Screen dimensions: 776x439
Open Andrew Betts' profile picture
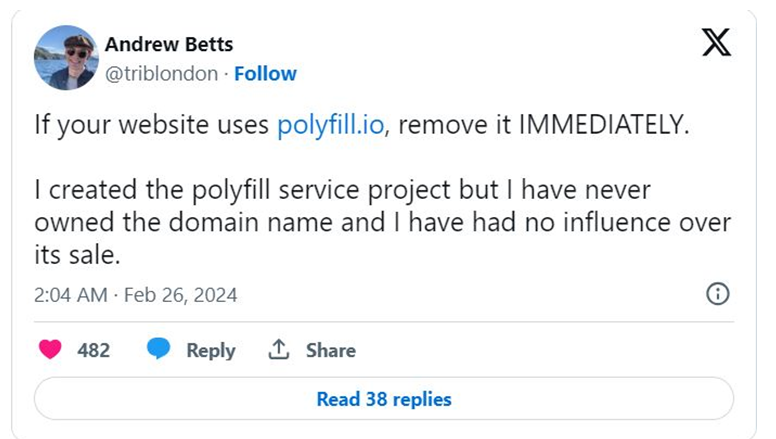coord(63,55)
